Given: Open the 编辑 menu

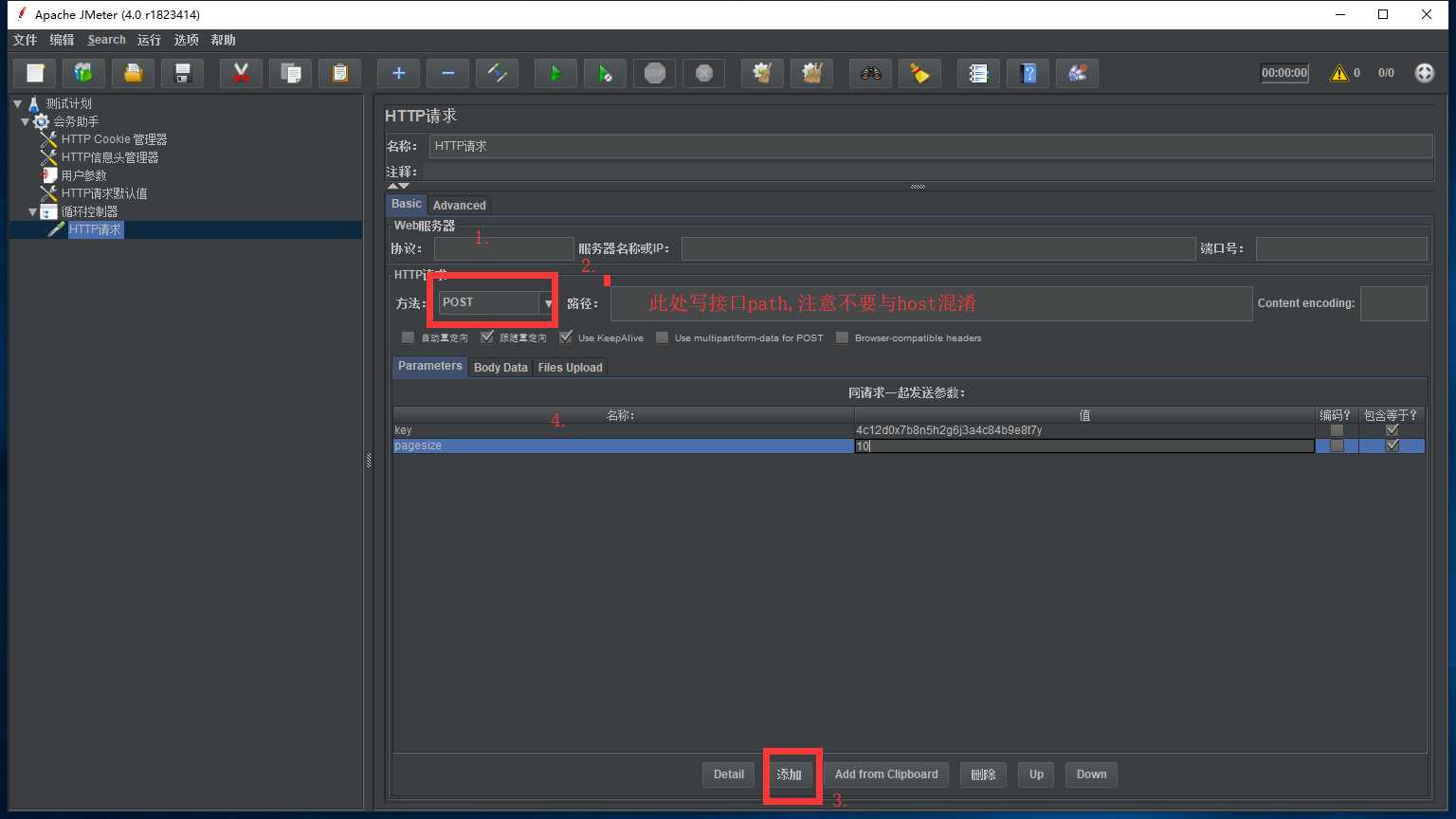Looking at the screenshot, I should [x=62, y=40].
